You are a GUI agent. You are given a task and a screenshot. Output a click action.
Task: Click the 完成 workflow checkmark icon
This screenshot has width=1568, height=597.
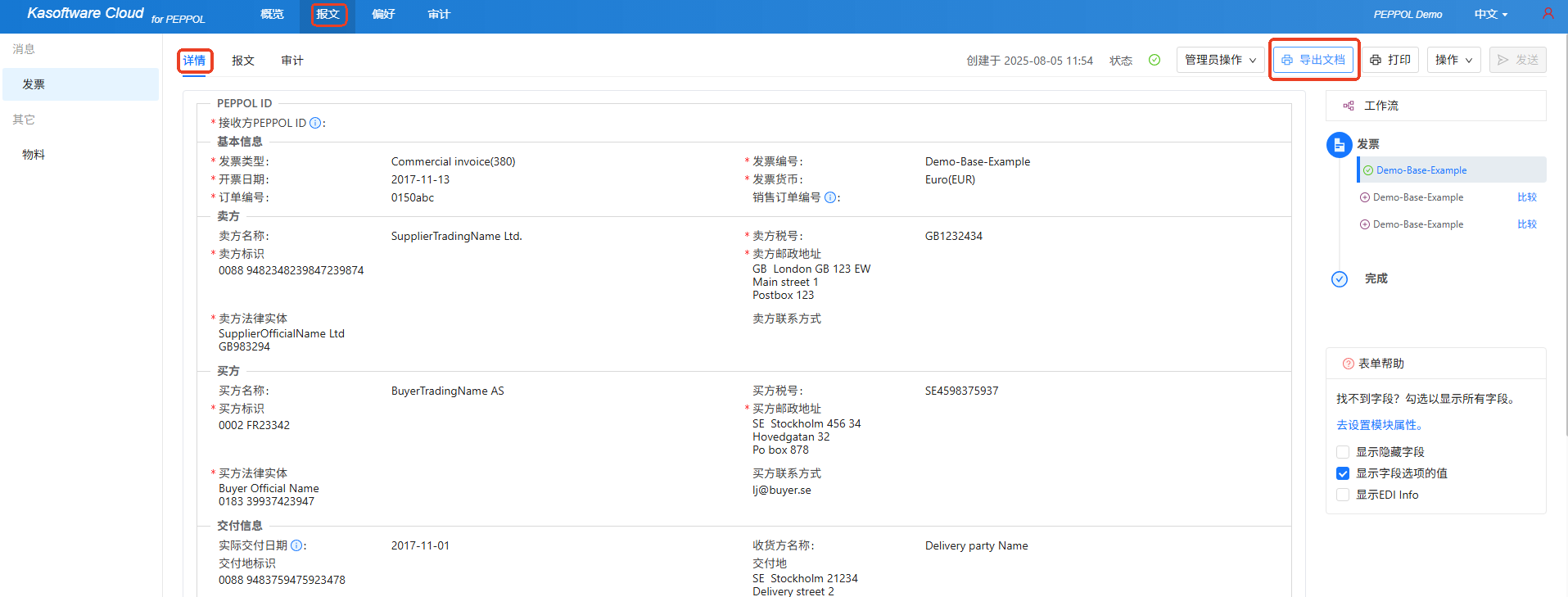tap(1340, 279)
